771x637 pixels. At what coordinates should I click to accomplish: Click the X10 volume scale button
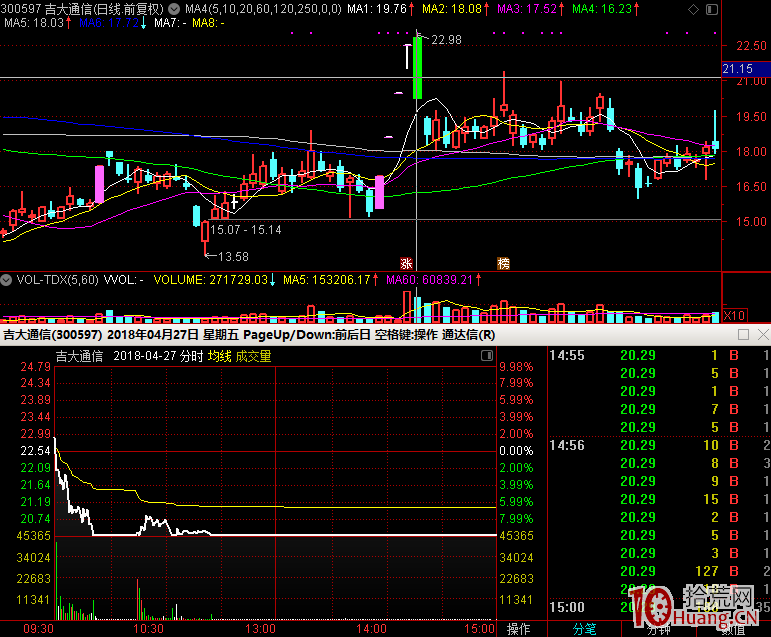tap(734, 315)
